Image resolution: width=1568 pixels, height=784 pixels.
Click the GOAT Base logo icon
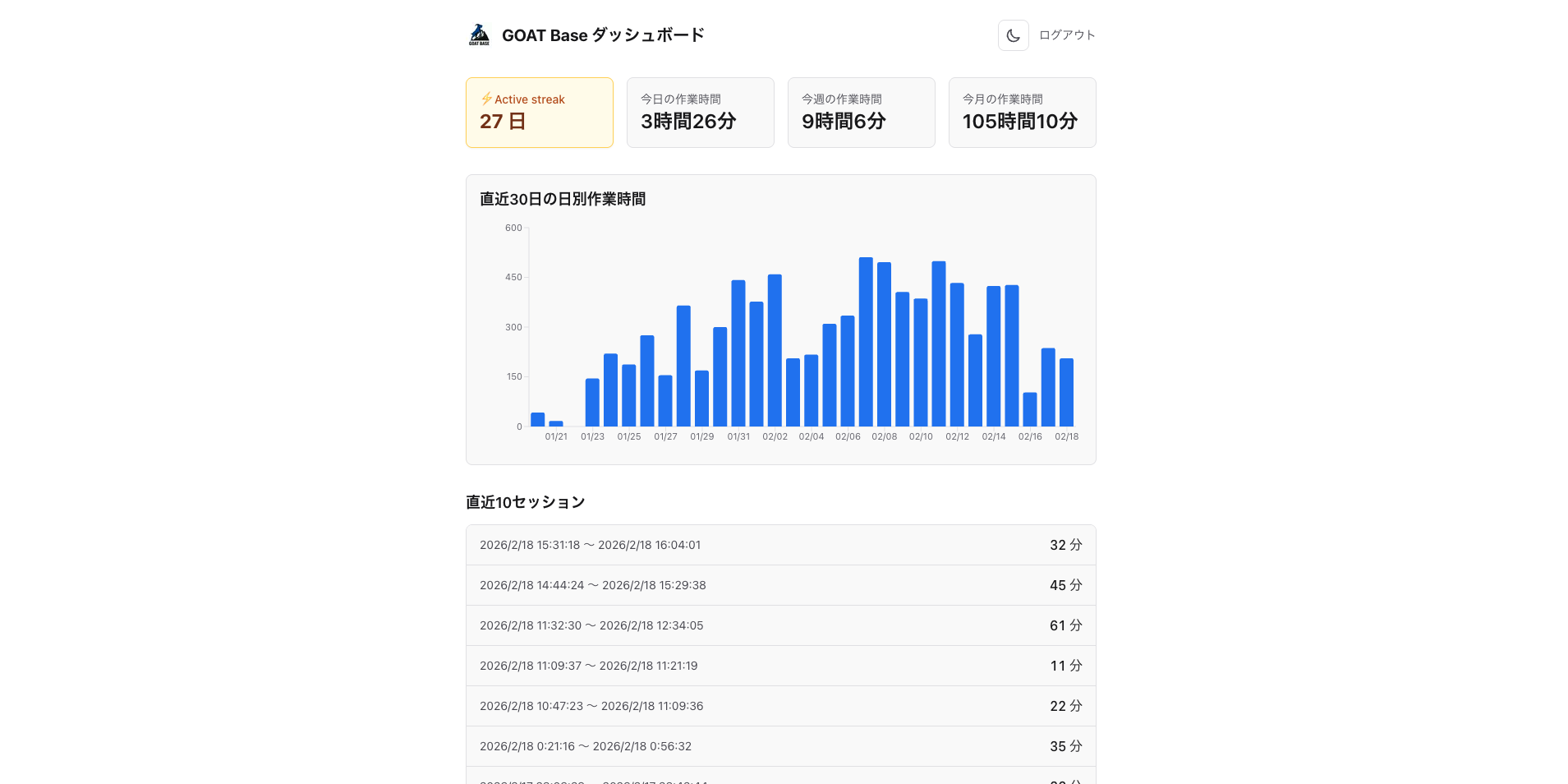(479, 35)
